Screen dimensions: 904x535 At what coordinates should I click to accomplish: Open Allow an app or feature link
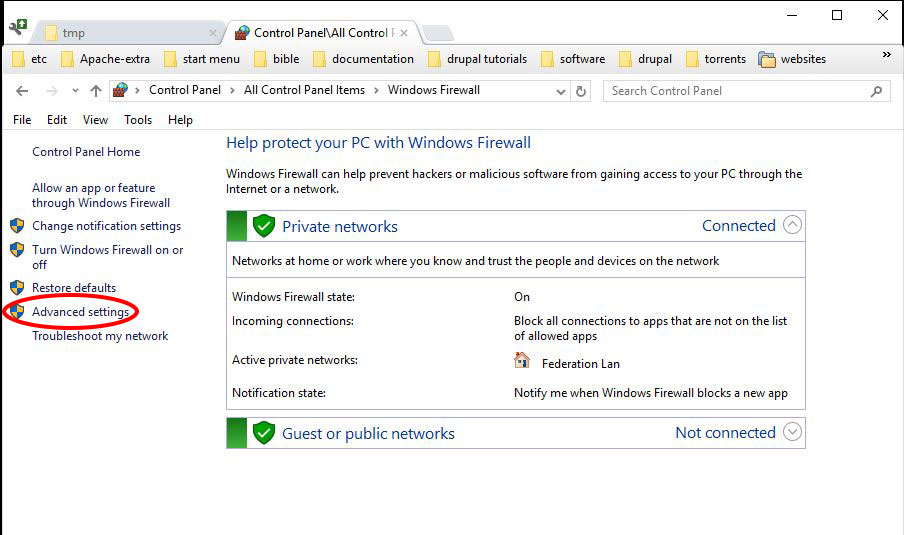[101, 195]
